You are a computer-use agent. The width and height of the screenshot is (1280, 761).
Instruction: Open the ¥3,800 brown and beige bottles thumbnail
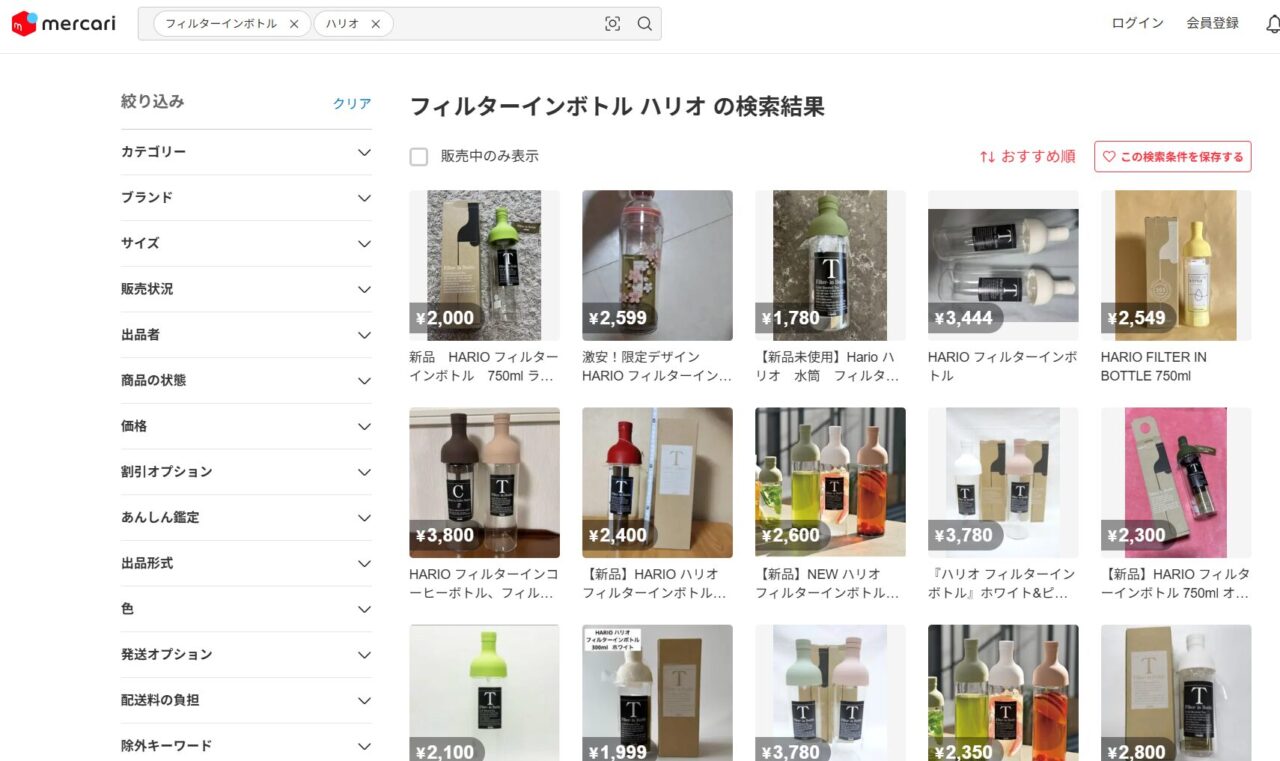(x=484, y=483)
